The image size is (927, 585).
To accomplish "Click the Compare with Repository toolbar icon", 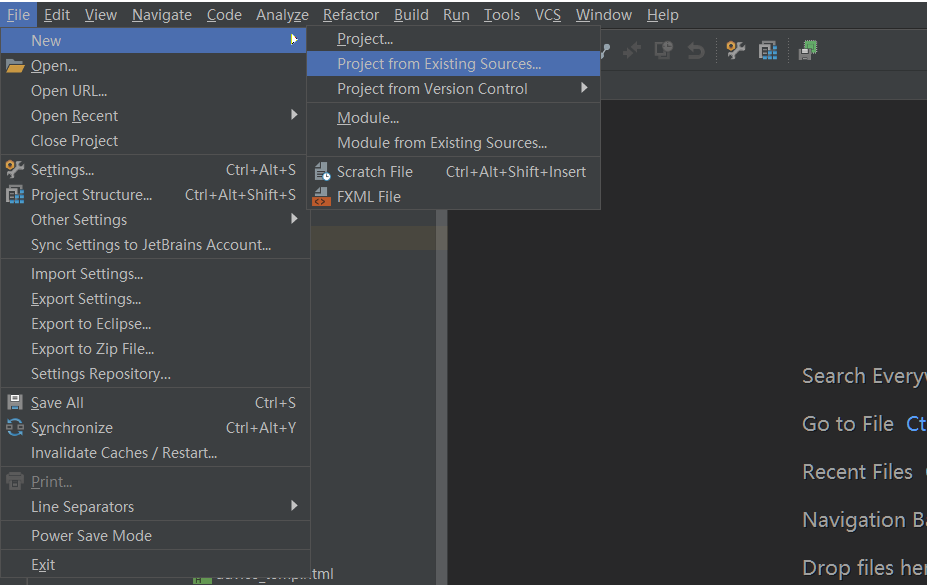I will point(631,50).
